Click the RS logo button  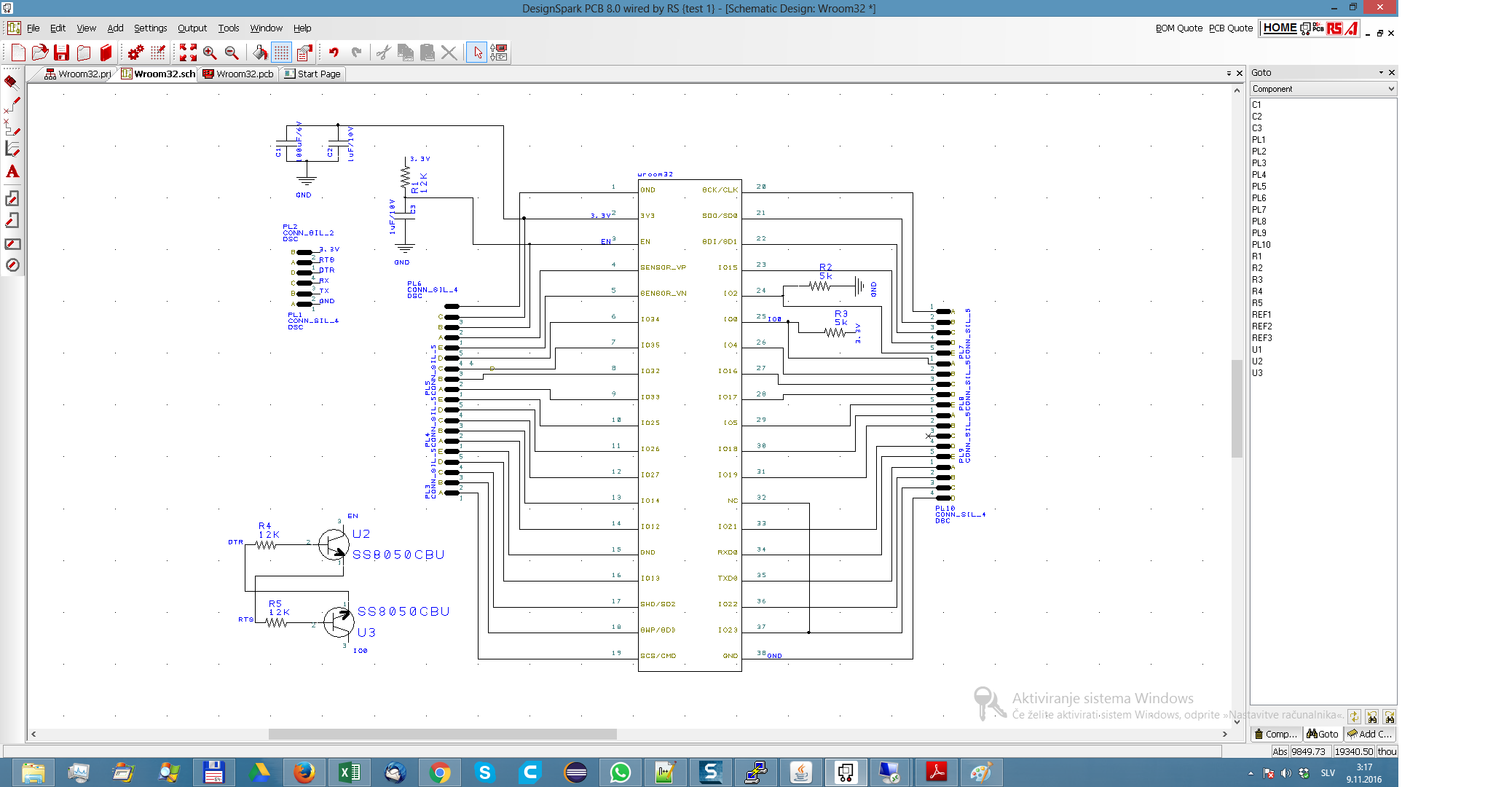tap(1334, 28)
